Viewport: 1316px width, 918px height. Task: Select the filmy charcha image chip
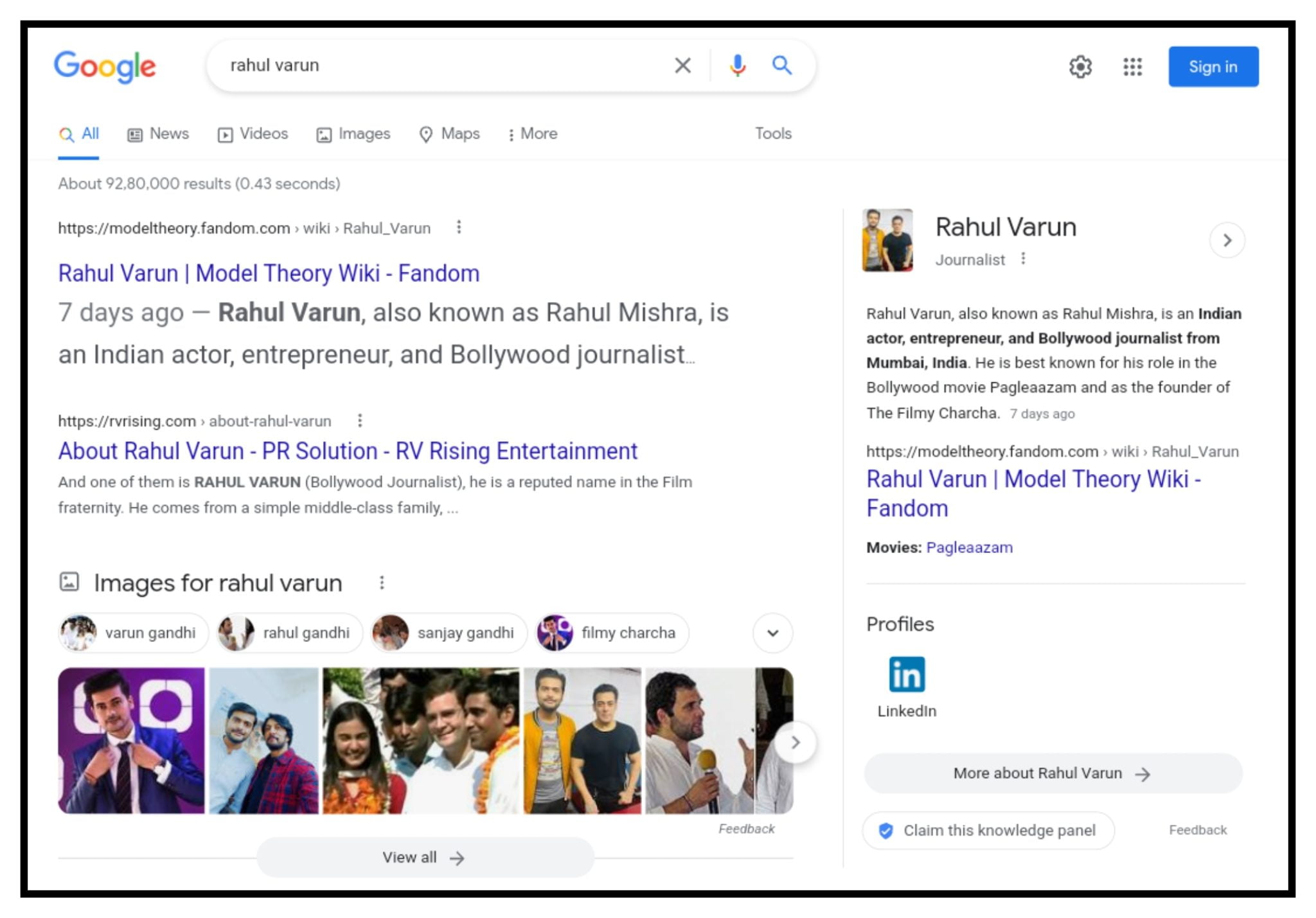click(x=612, y=633)
